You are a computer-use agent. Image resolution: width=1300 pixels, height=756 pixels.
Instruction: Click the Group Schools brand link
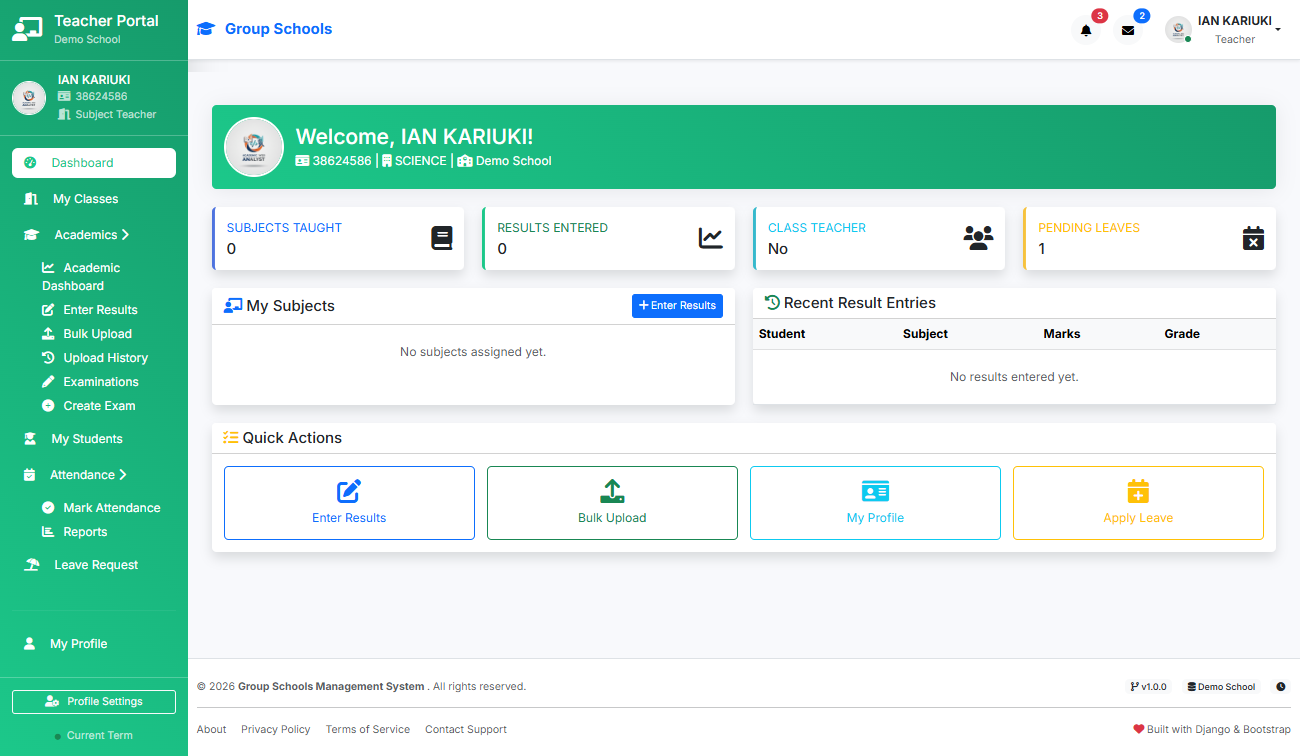pyautogui.click(x=264, y=29)
